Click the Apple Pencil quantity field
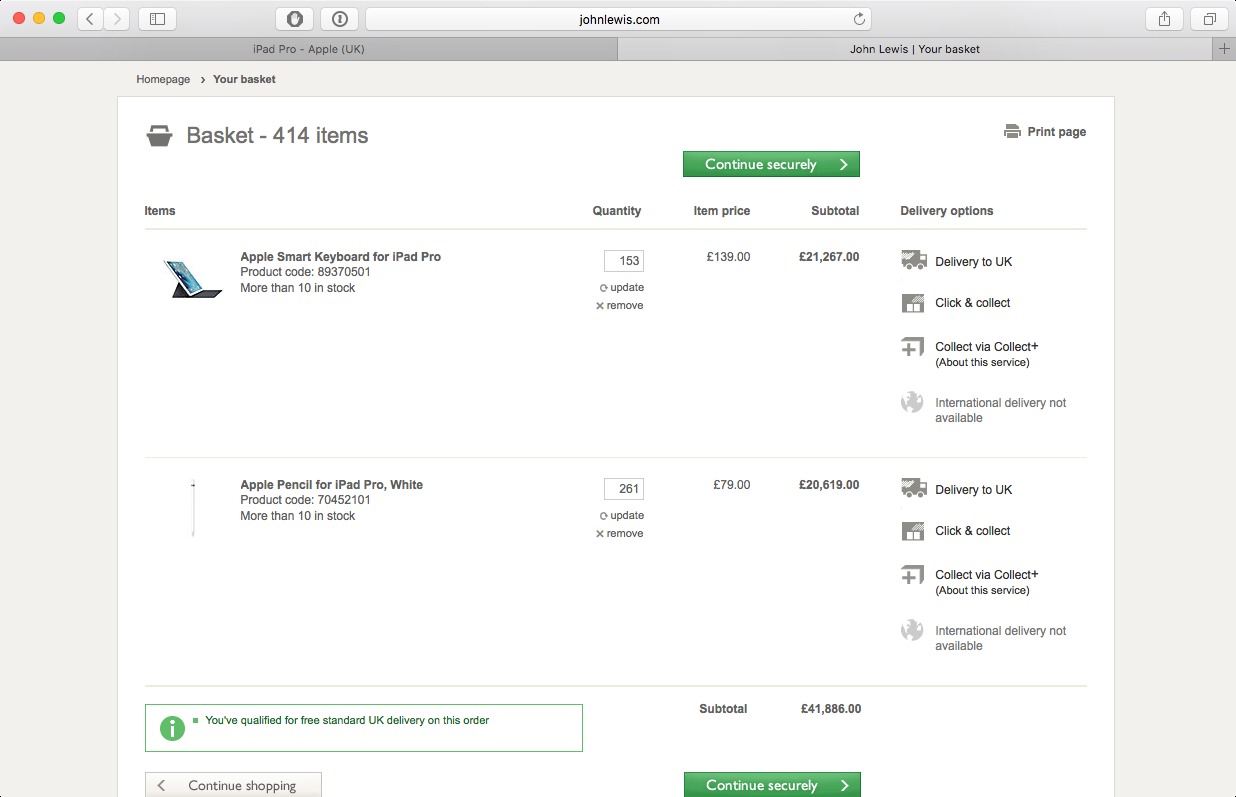Viewport: 1236px width, 797px height. [x=624, y=489]
